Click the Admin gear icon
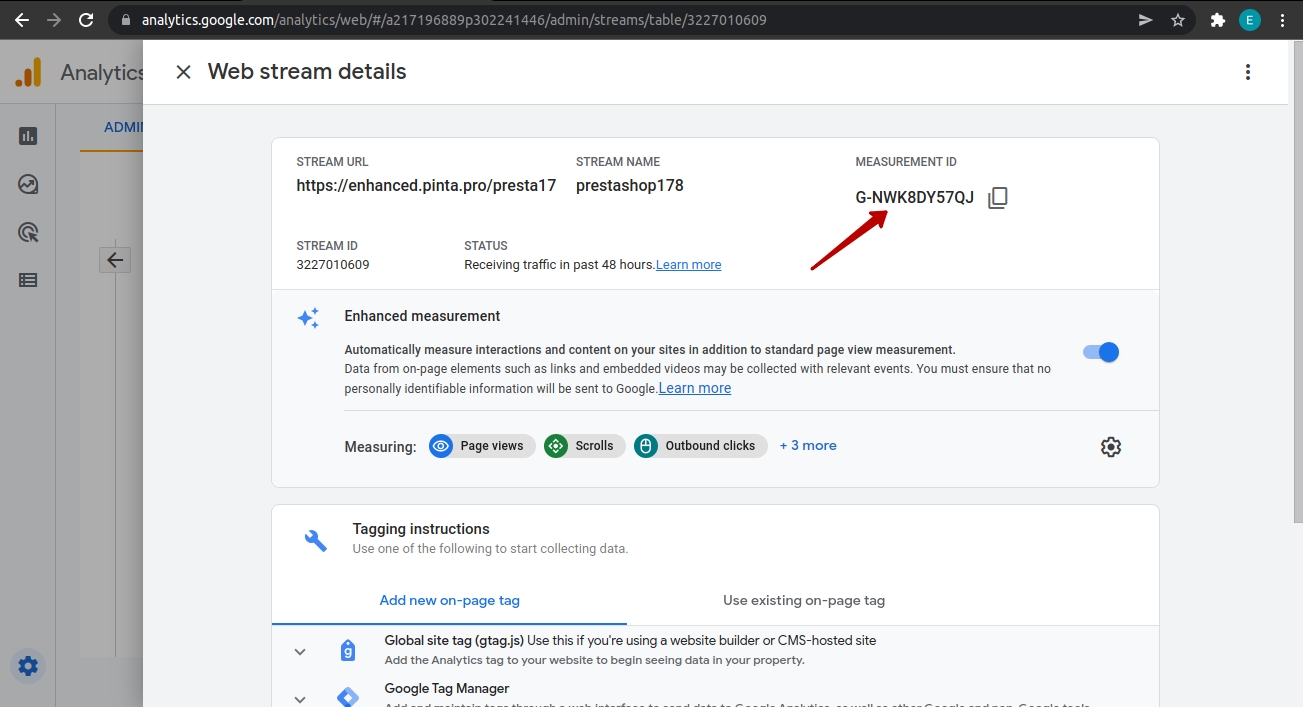This screenshot has height=707, width=1303. point(28,665)
